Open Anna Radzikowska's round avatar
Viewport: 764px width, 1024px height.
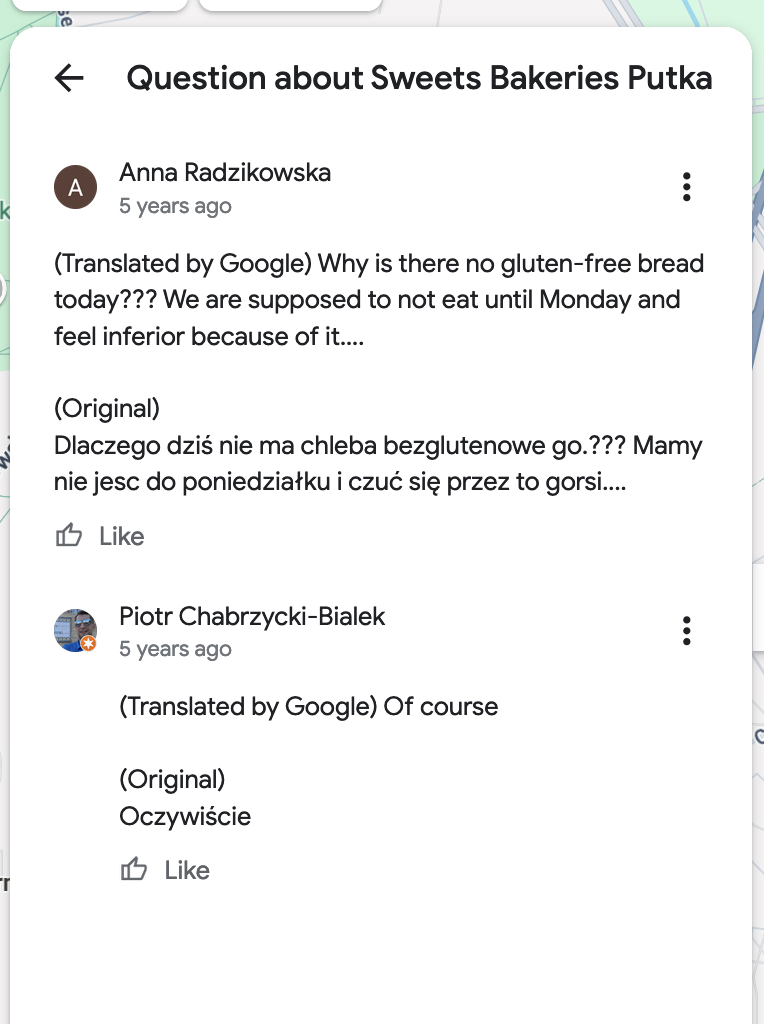(x=75, y=187)
